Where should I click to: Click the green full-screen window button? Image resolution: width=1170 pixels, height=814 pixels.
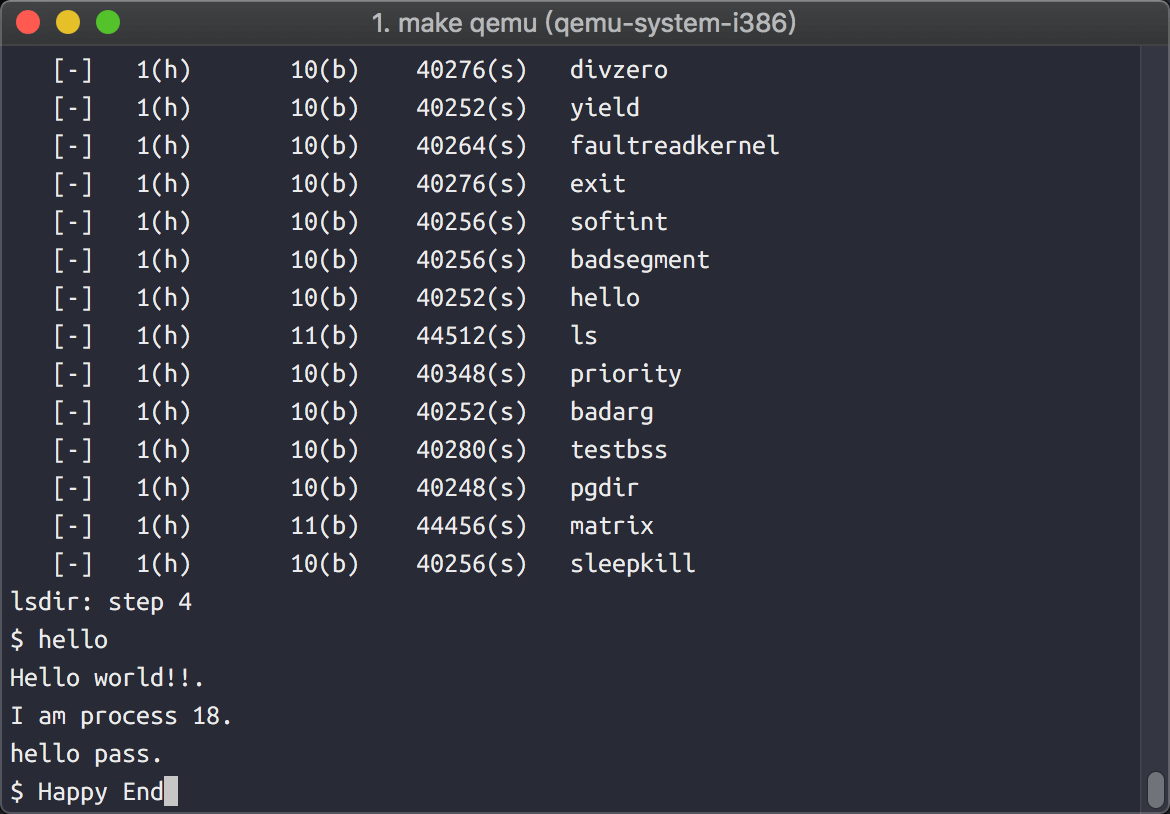click(x=107, y=22)
